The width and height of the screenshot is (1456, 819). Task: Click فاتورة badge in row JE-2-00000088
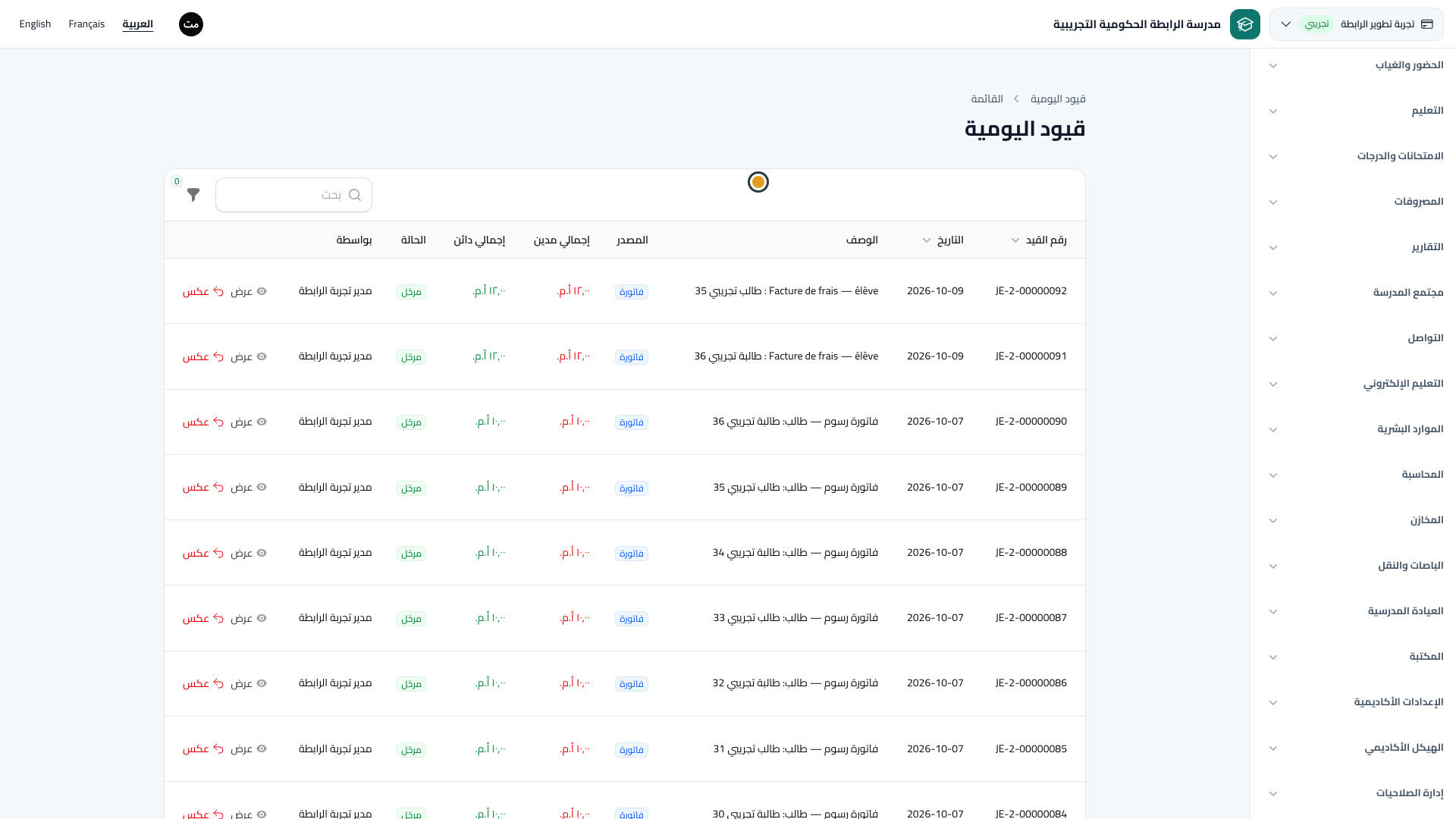click(x=632, y=554)
